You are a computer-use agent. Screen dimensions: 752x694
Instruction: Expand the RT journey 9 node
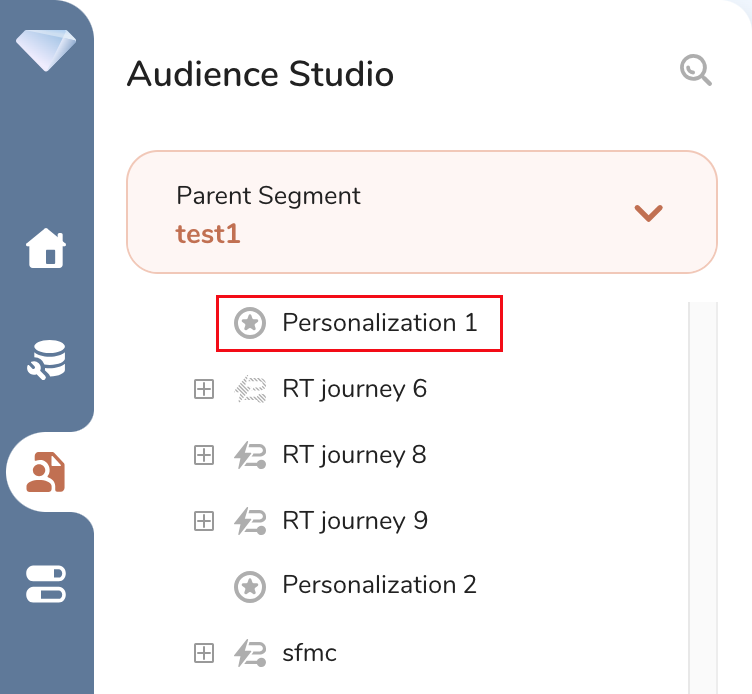point(204,521)
